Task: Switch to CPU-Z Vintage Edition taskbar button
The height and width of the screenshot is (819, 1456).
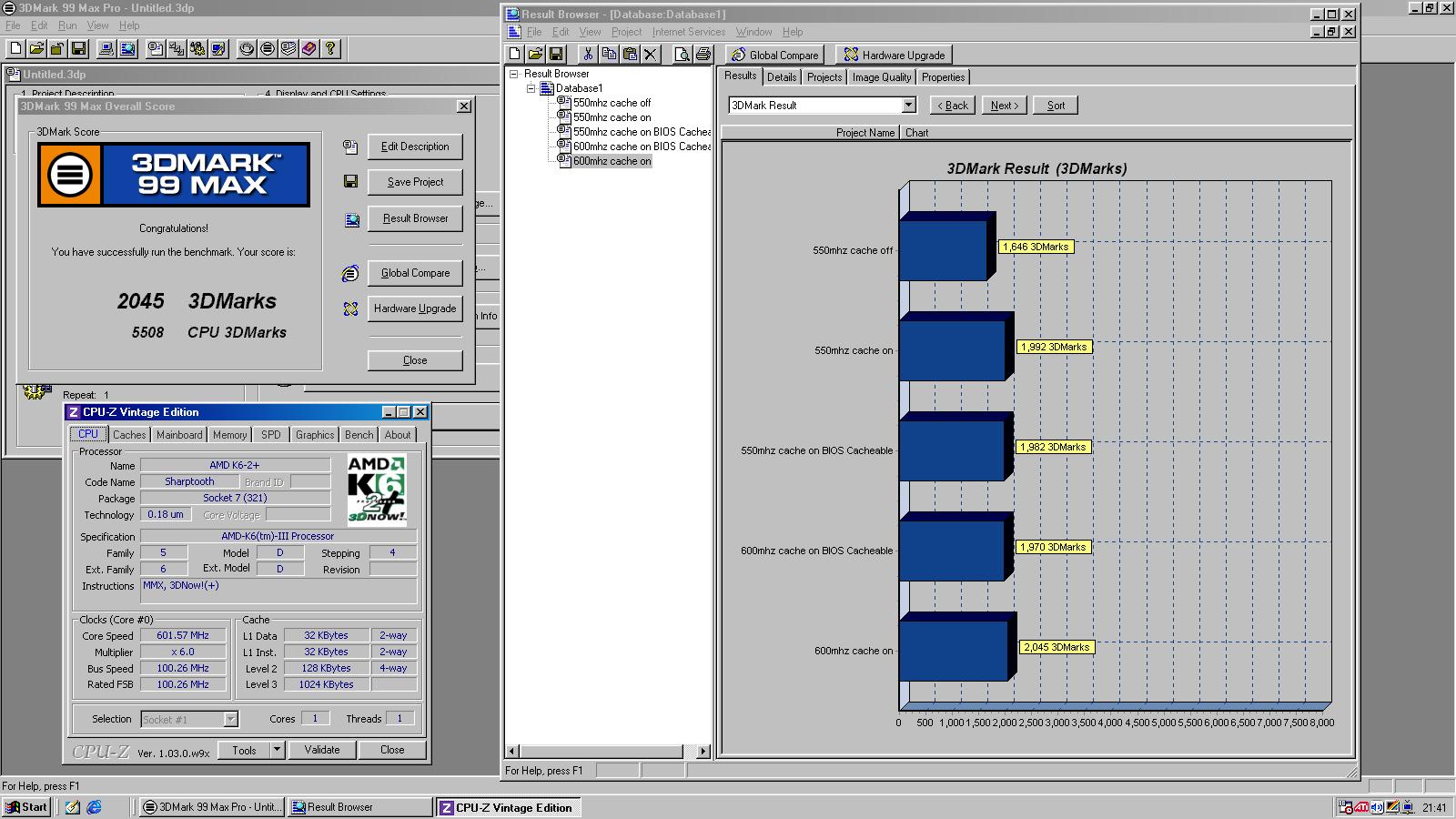Action: tap(507, 807)
